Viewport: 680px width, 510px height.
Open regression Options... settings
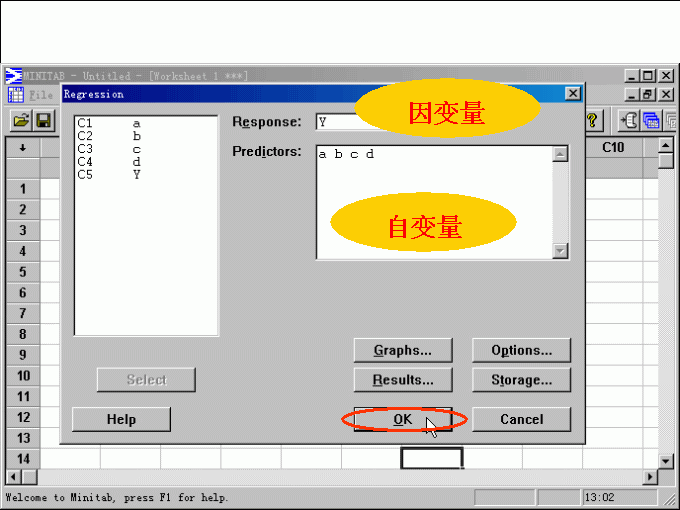(x=521, y=350)
